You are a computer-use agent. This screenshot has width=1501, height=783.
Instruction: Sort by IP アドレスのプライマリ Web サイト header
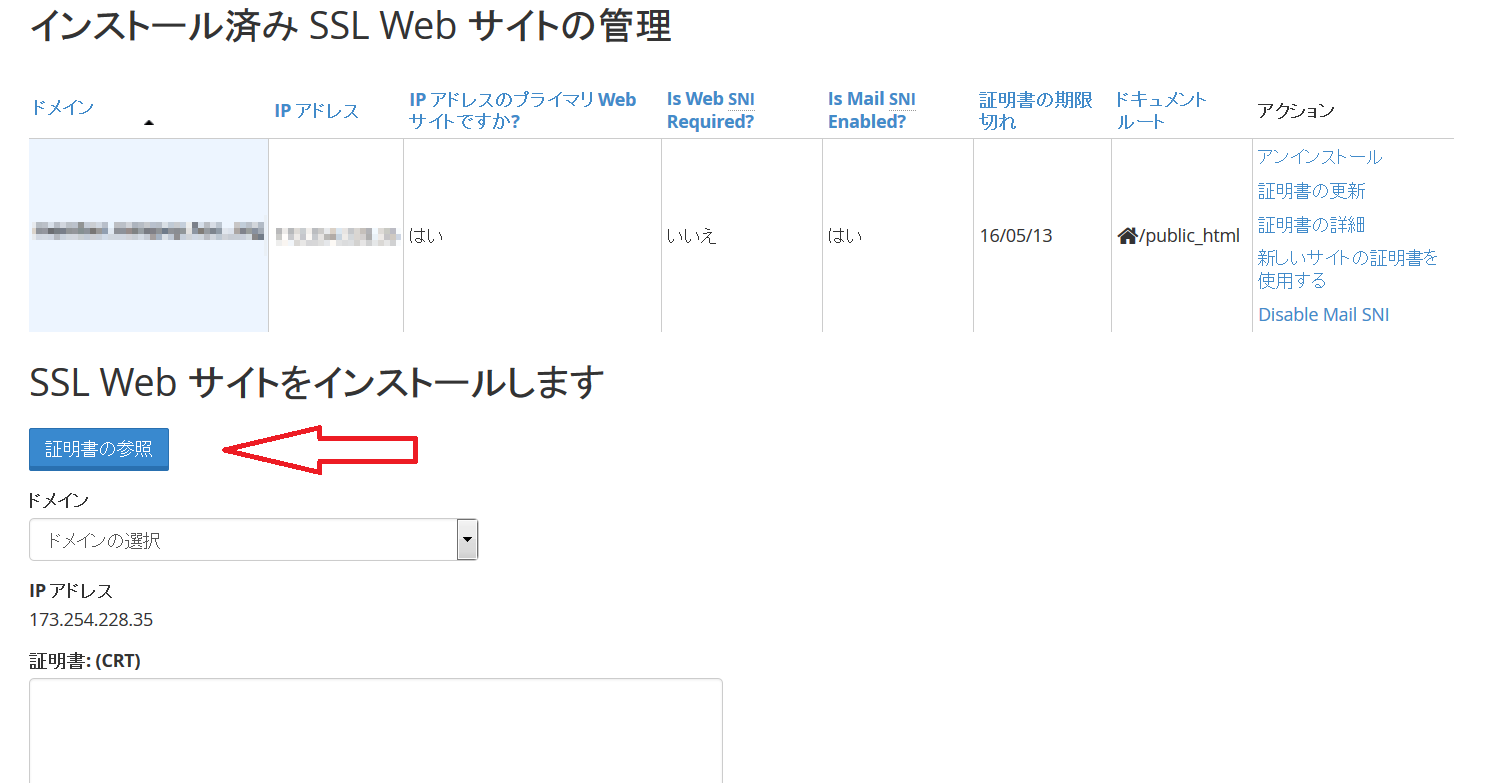(522, 110)
